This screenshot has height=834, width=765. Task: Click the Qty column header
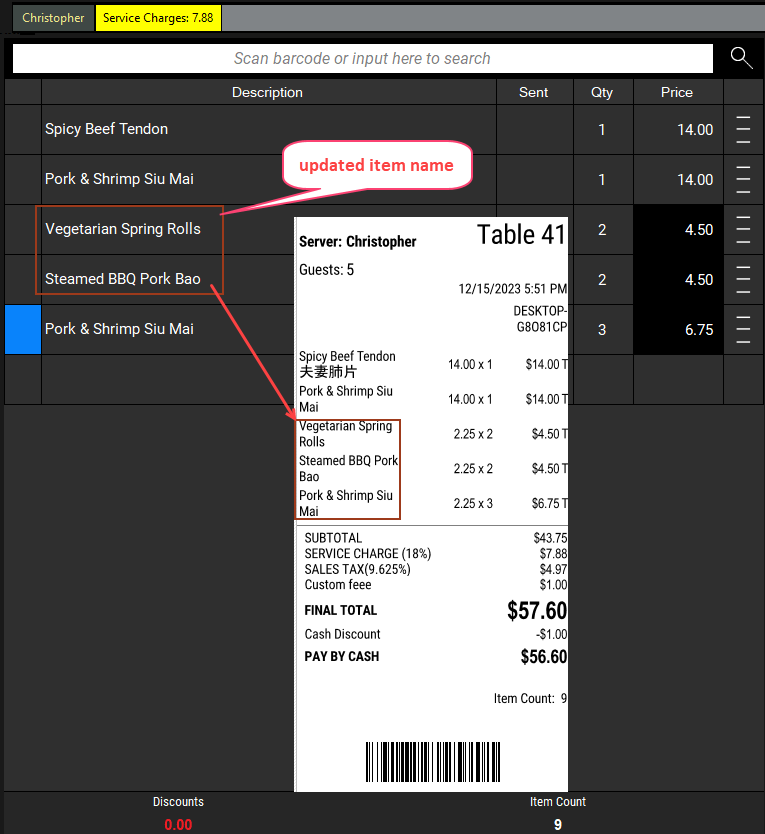pyautogui.click(x=601, y=92)
